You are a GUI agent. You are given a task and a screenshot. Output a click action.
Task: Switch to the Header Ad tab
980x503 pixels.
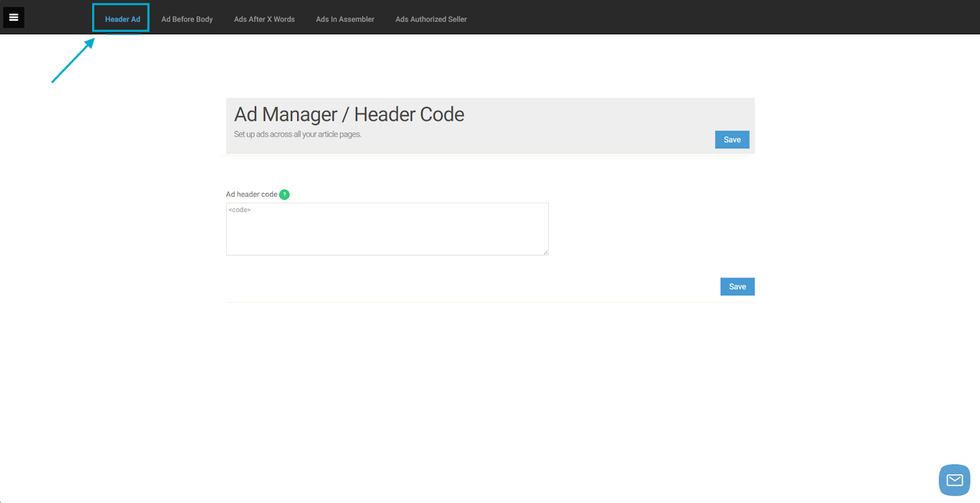tap(122, 19)
